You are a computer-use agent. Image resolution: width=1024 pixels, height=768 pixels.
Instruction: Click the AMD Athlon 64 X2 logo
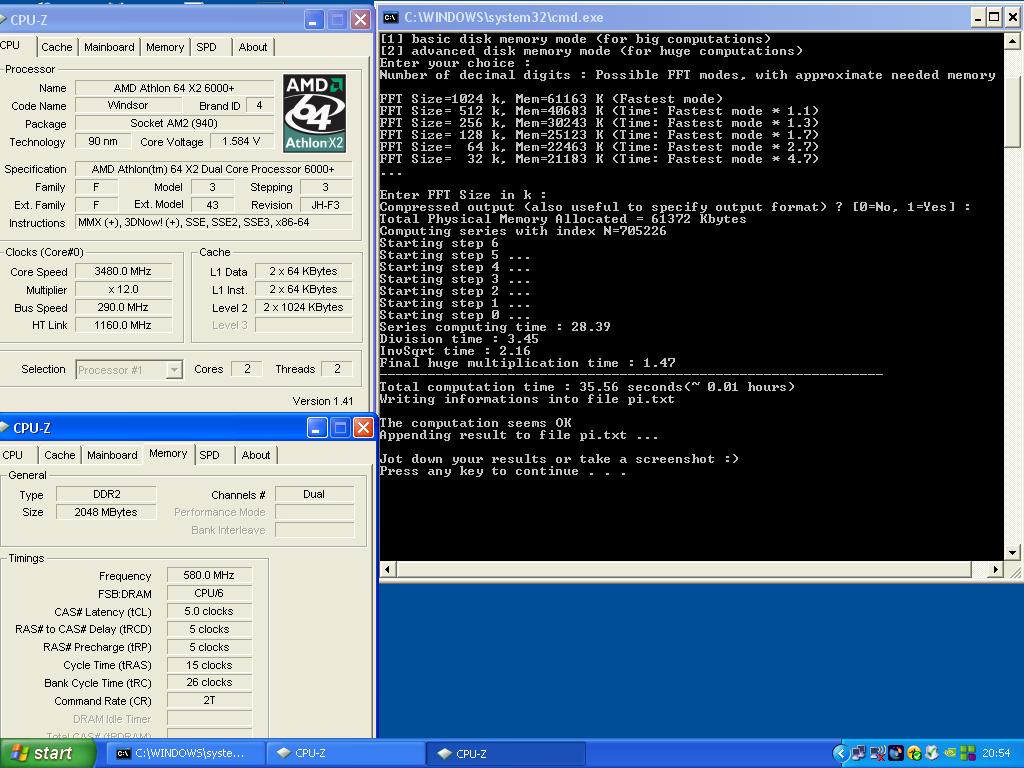(314, 113)
